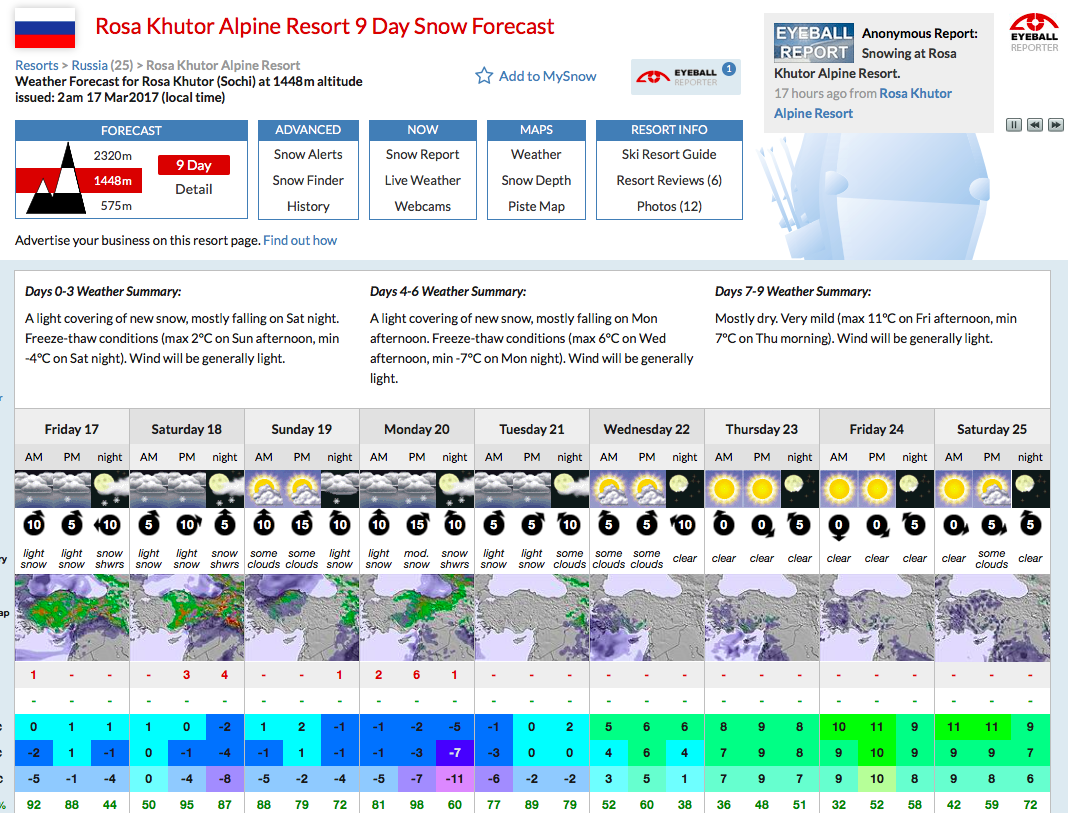Click Thursday 23 AM sunny icon
This screenshot has width=1068, height=813.
pos(723,489)
